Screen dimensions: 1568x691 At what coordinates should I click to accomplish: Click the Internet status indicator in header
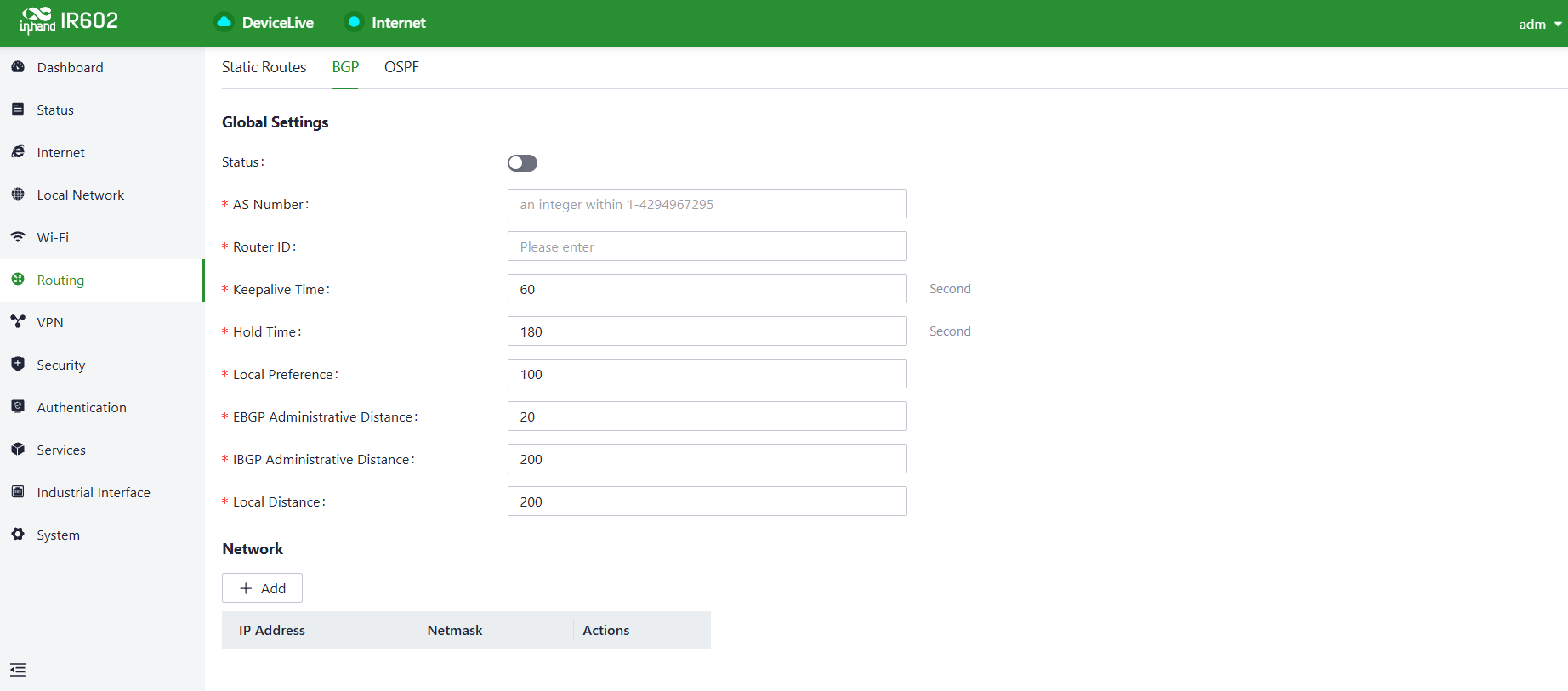pyautogui.click(x=354, y=22)
